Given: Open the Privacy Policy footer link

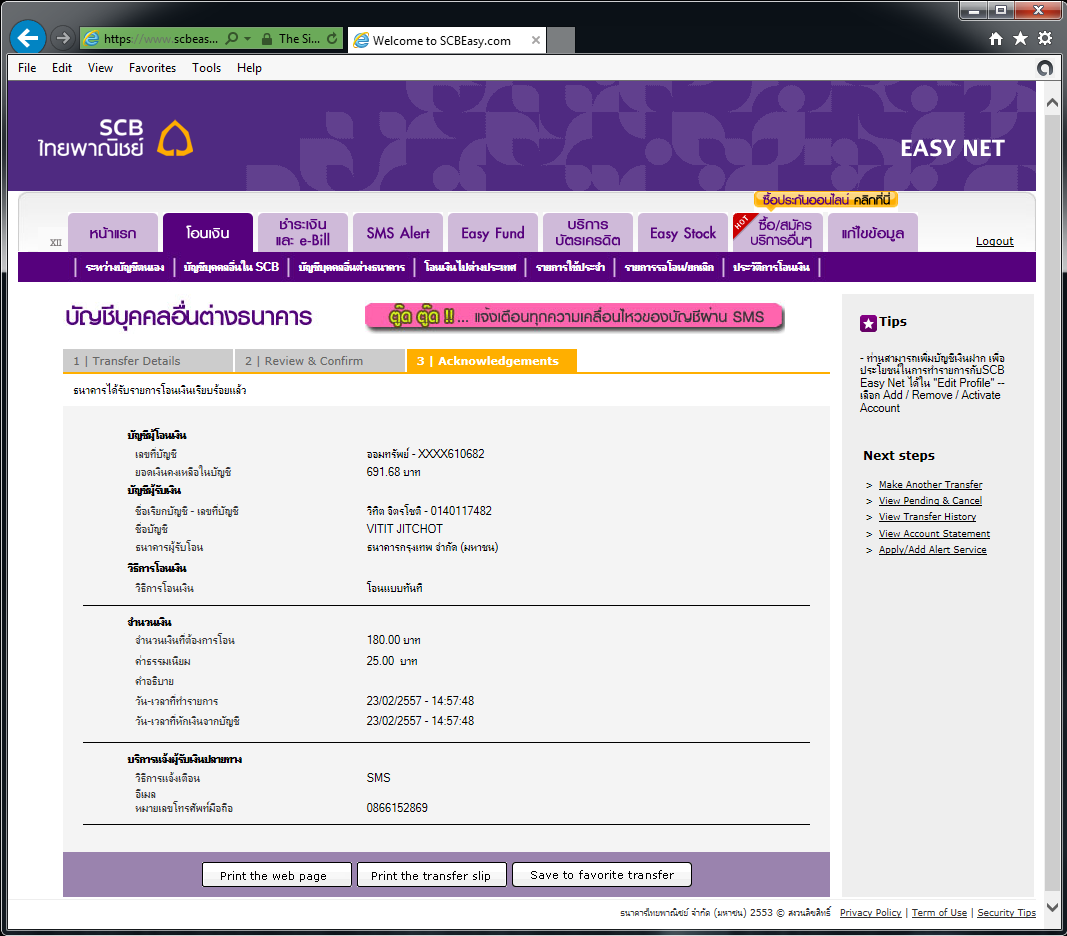Looking at the screenshot, I should pyautogui.click(x=870, y=913).
